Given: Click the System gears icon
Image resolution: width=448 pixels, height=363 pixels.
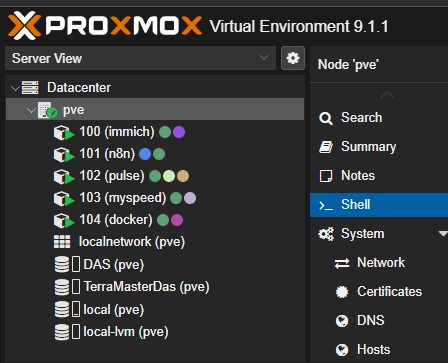Looking at the screenshot, I should 326,234.
